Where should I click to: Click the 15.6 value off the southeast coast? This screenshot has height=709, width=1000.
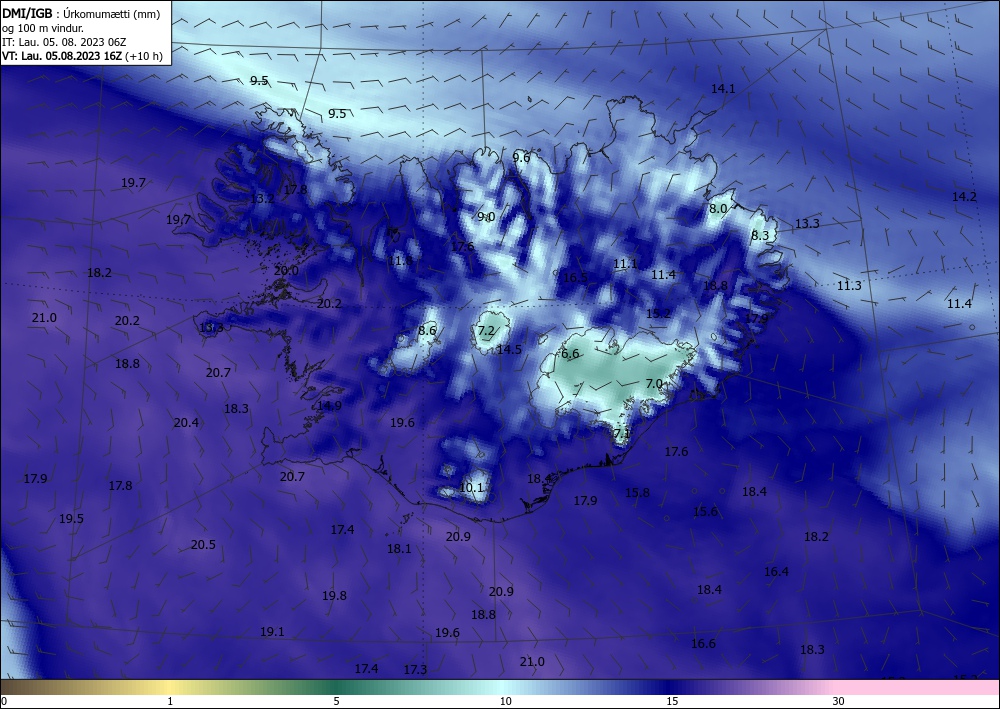coord(705,512)
